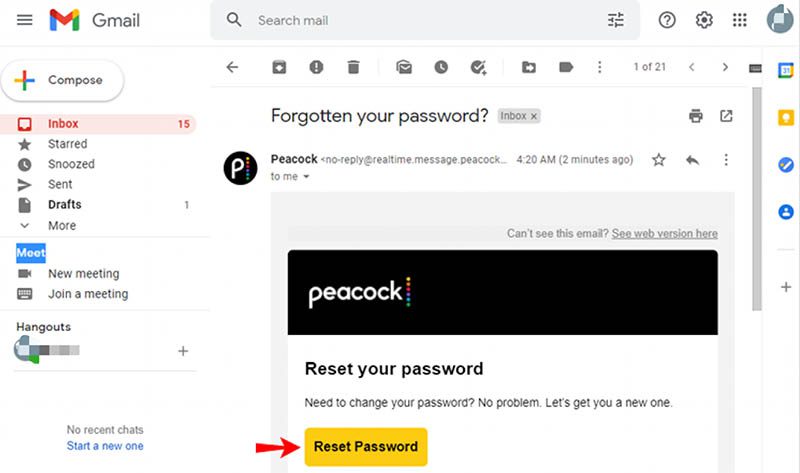Screen dimensions: 800x473
Task: Open the 'See web version here' link
Action: (x=664, y=233)
